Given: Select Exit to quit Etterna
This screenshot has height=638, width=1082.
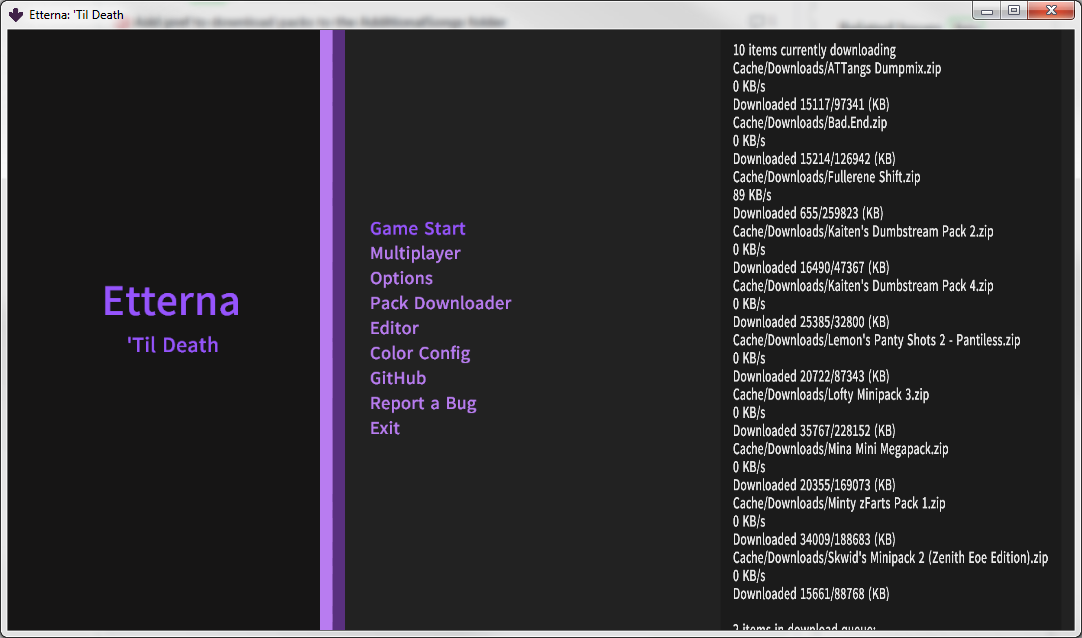Looking at the screenshot, I should (x=384, y=428).
